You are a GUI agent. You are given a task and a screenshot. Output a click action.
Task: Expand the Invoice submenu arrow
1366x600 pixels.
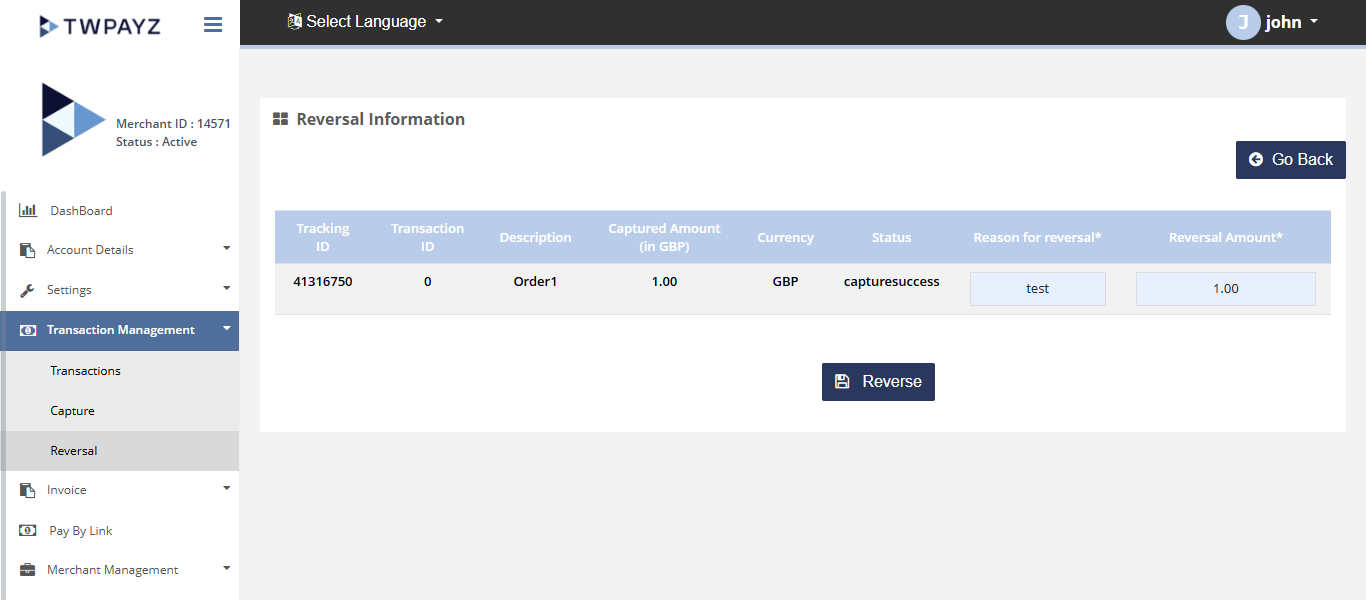tap(226, 488)
